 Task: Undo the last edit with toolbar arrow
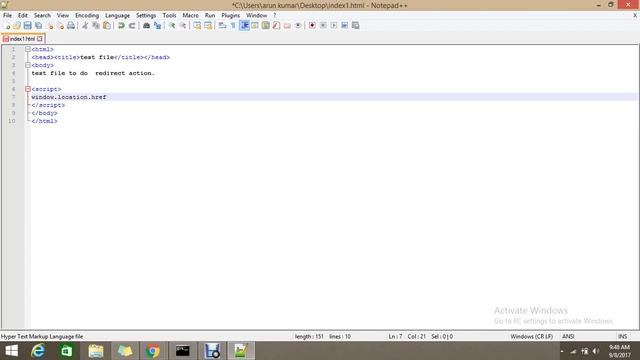[121, 26]
